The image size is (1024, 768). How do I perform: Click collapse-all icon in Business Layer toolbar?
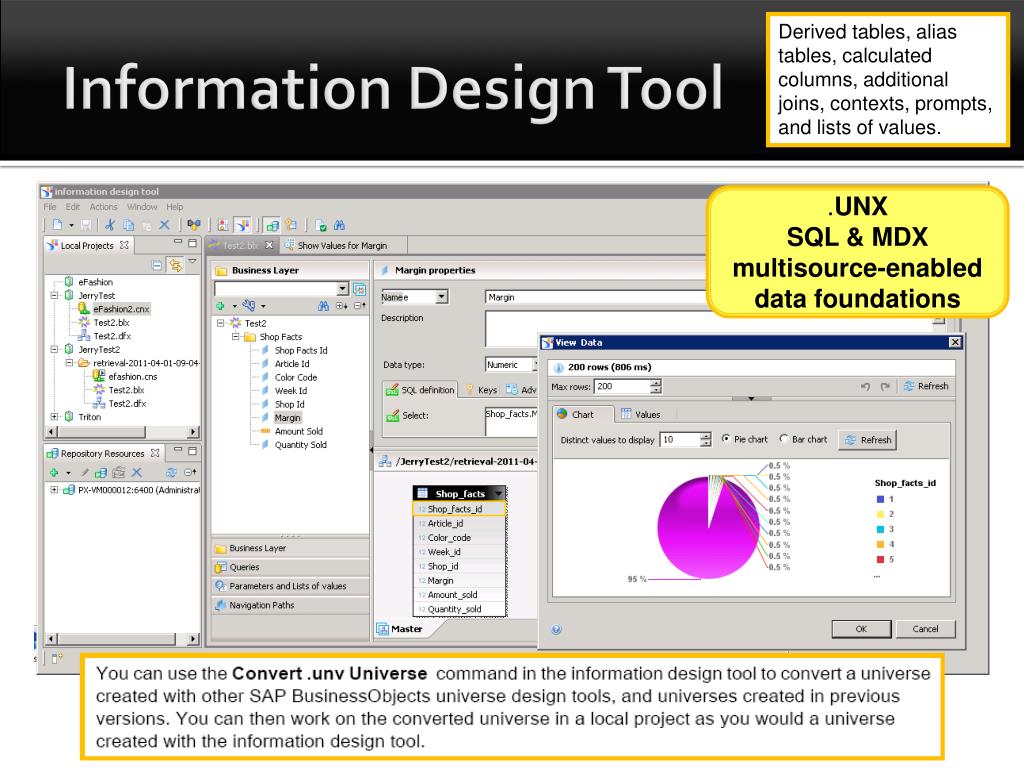point(360,306)
